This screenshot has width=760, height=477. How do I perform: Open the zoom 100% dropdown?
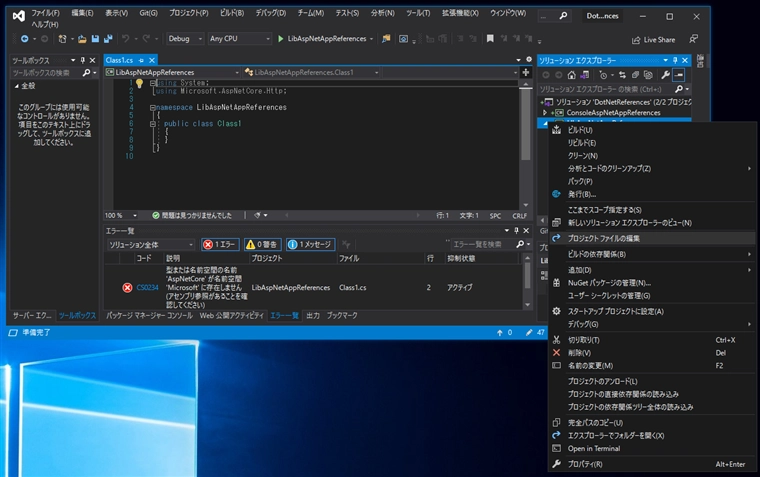pos(121,215)
